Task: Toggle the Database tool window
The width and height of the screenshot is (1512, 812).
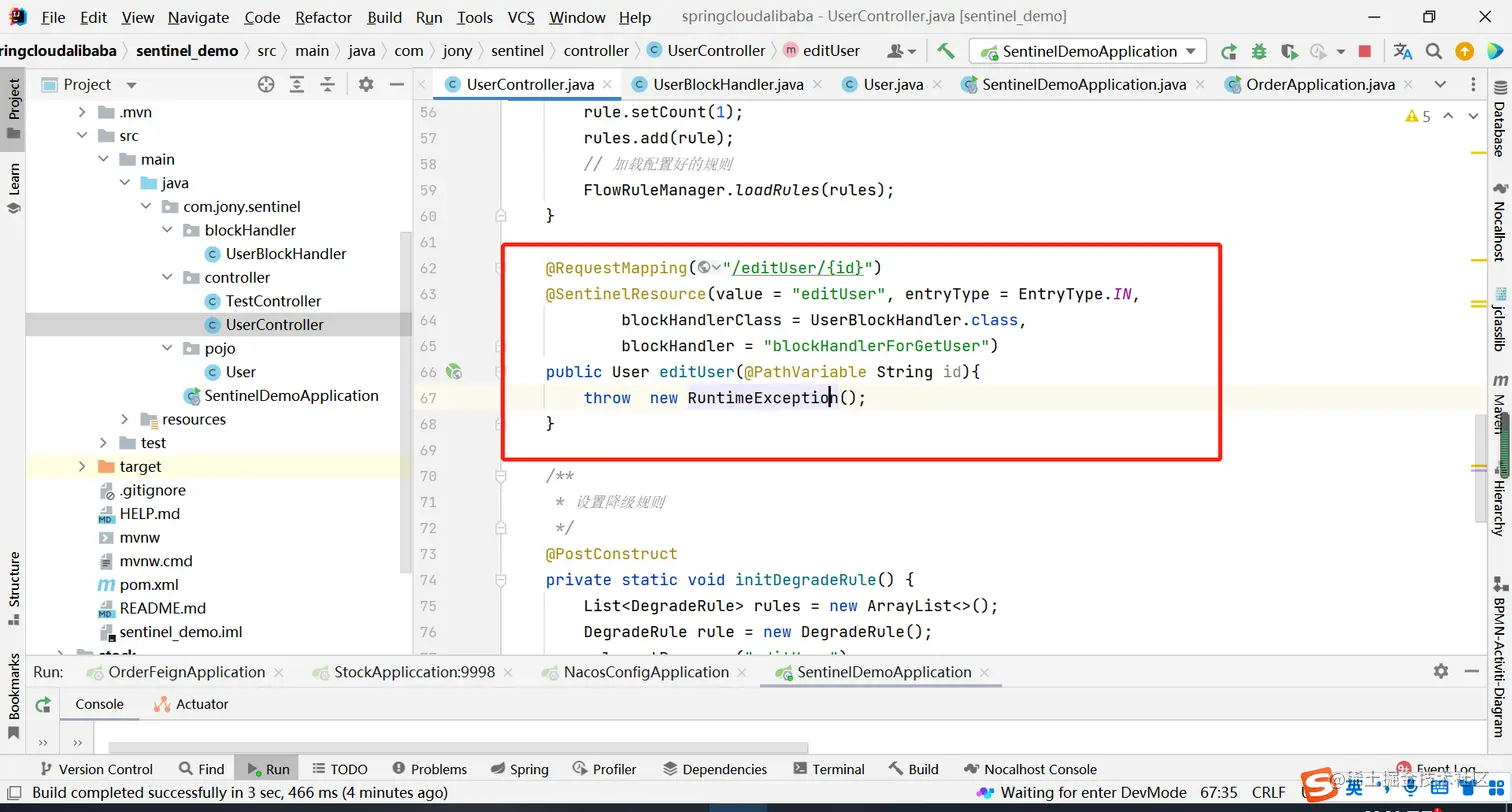Action: point(1499,119)
